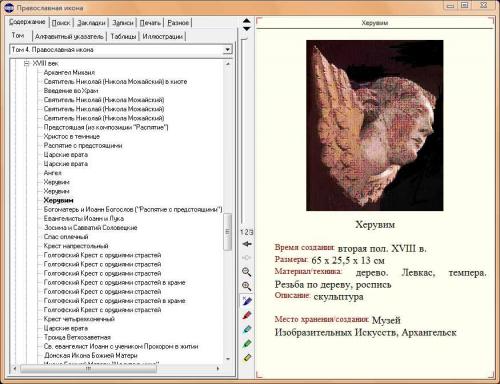Select Евангелисты Иоанн и Лука entry
The width and height of the screenshot is (500, 384).
[84, 219]
